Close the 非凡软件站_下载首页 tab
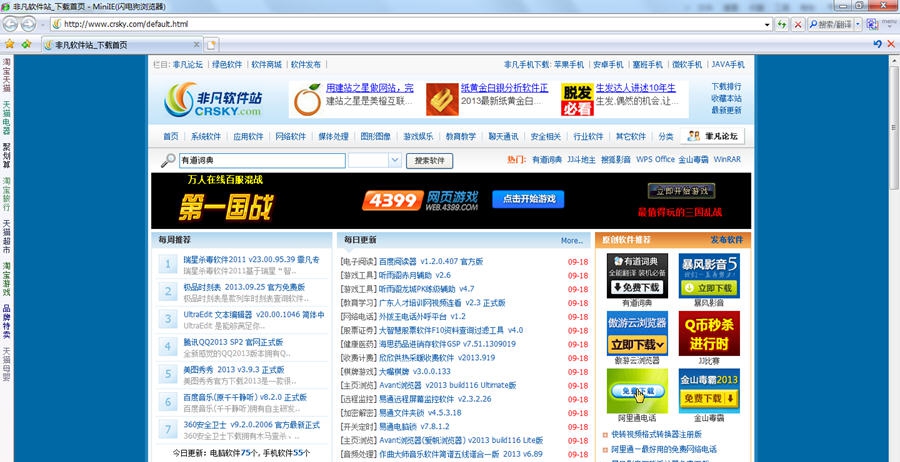The height and width of the screenshot is (462, 900). (x=196, y=45)
